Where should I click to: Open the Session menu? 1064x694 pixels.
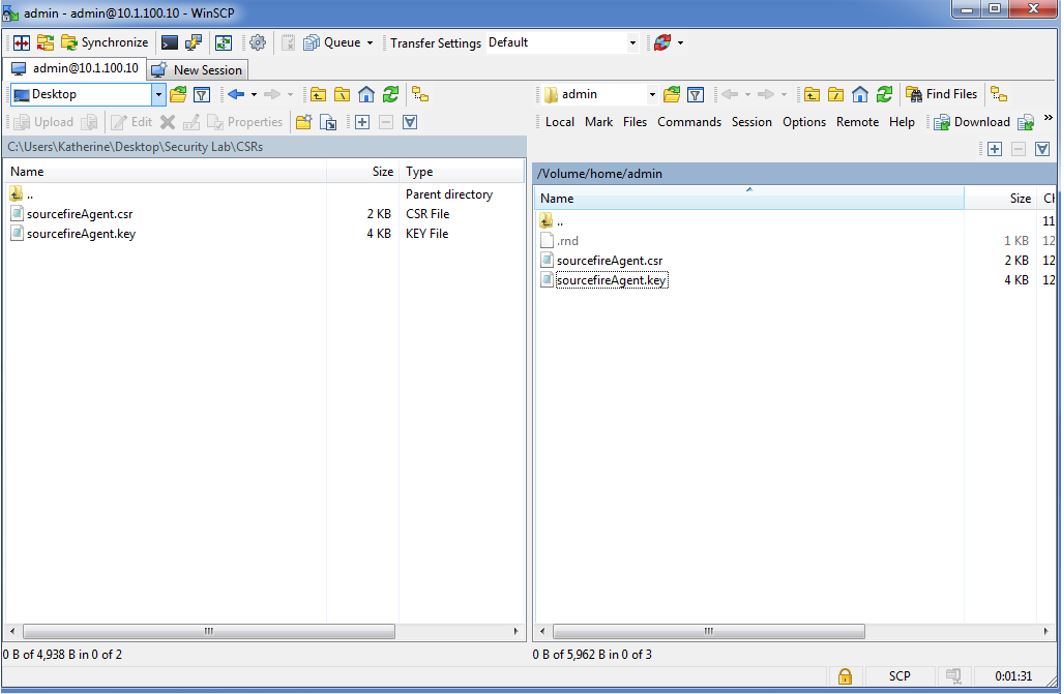coord(752,122)
